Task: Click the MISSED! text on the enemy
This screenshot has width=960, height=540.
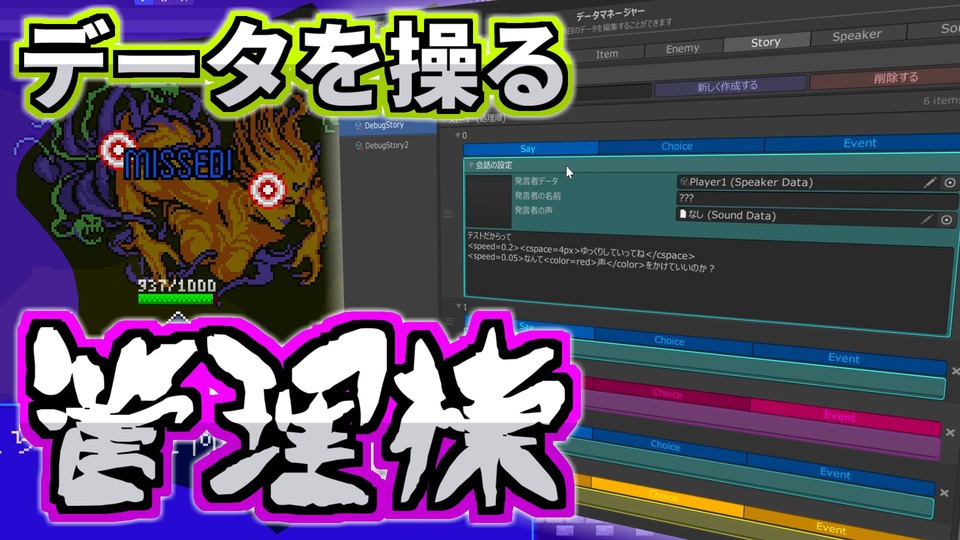Action: click(x=178, y=165)
